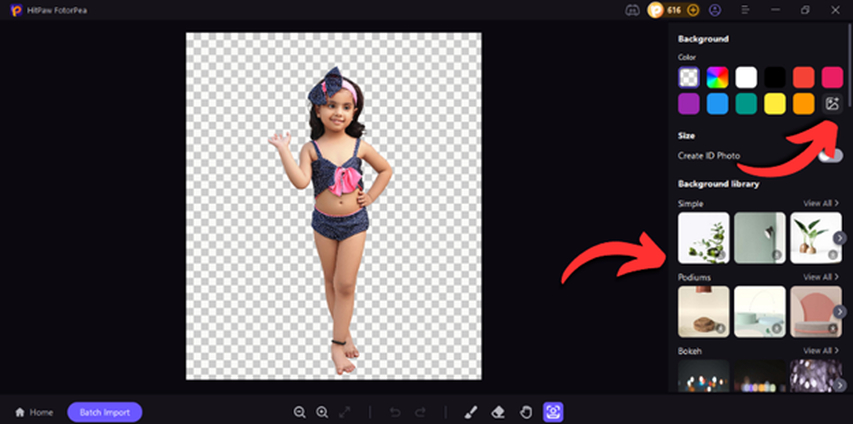Select the transparent background swatch
The height and width of the screenshot is (424, 853).
click(689, 77)
